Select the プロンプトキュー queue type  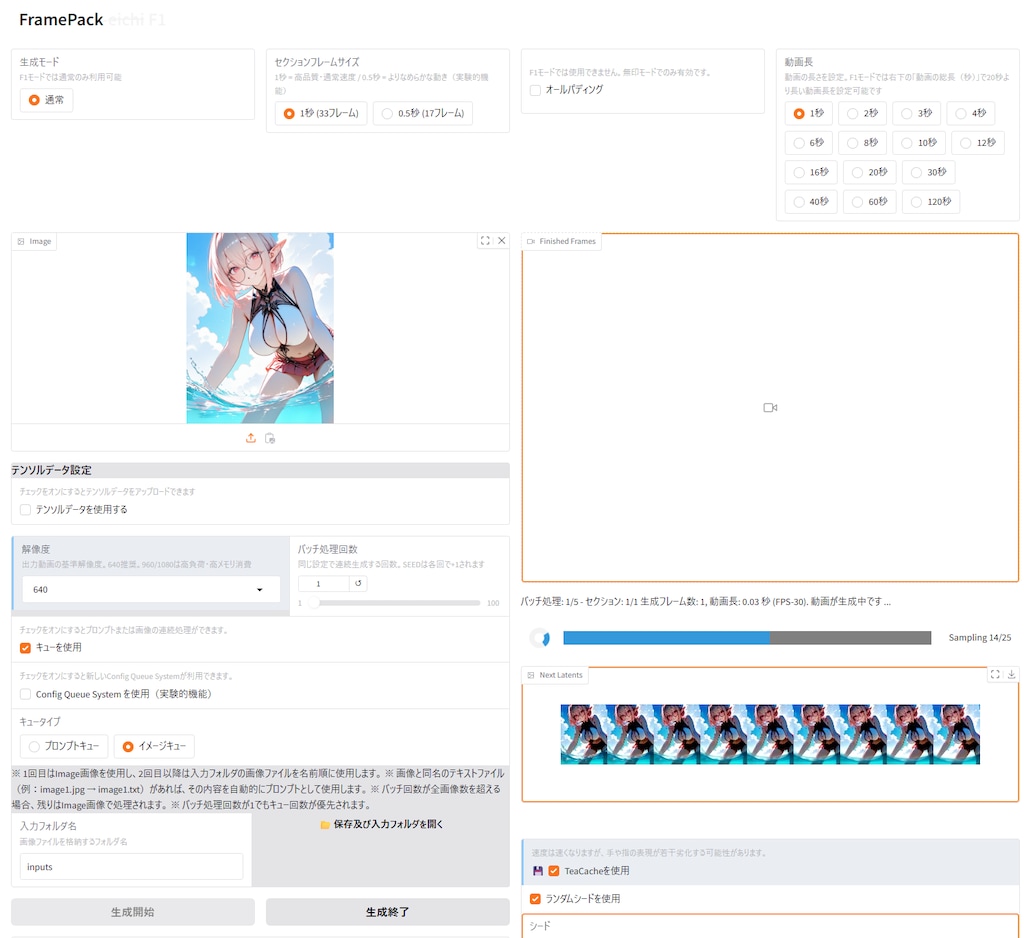tap(64, 746)
